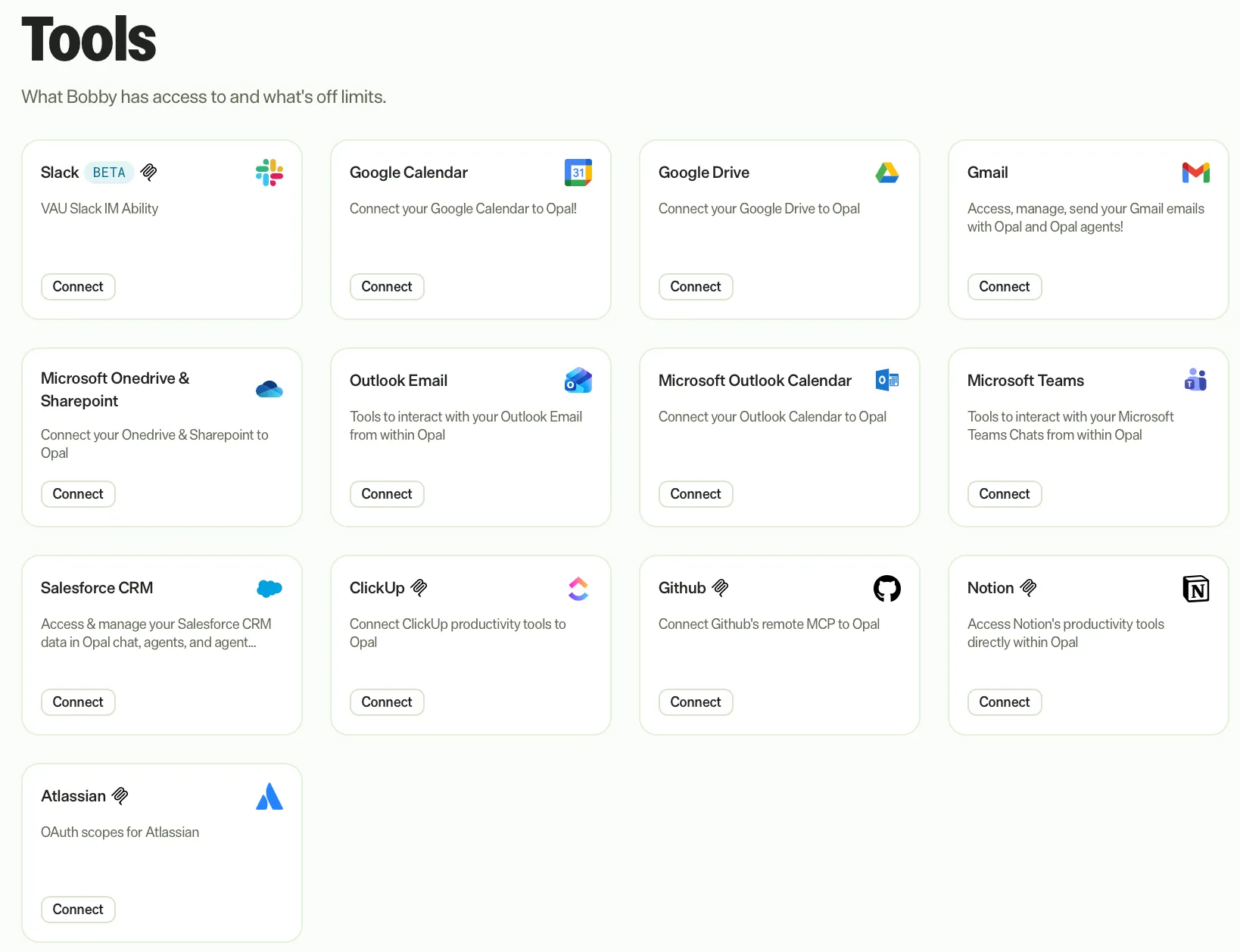Click the Gmail logo icon

[1196, 173]
